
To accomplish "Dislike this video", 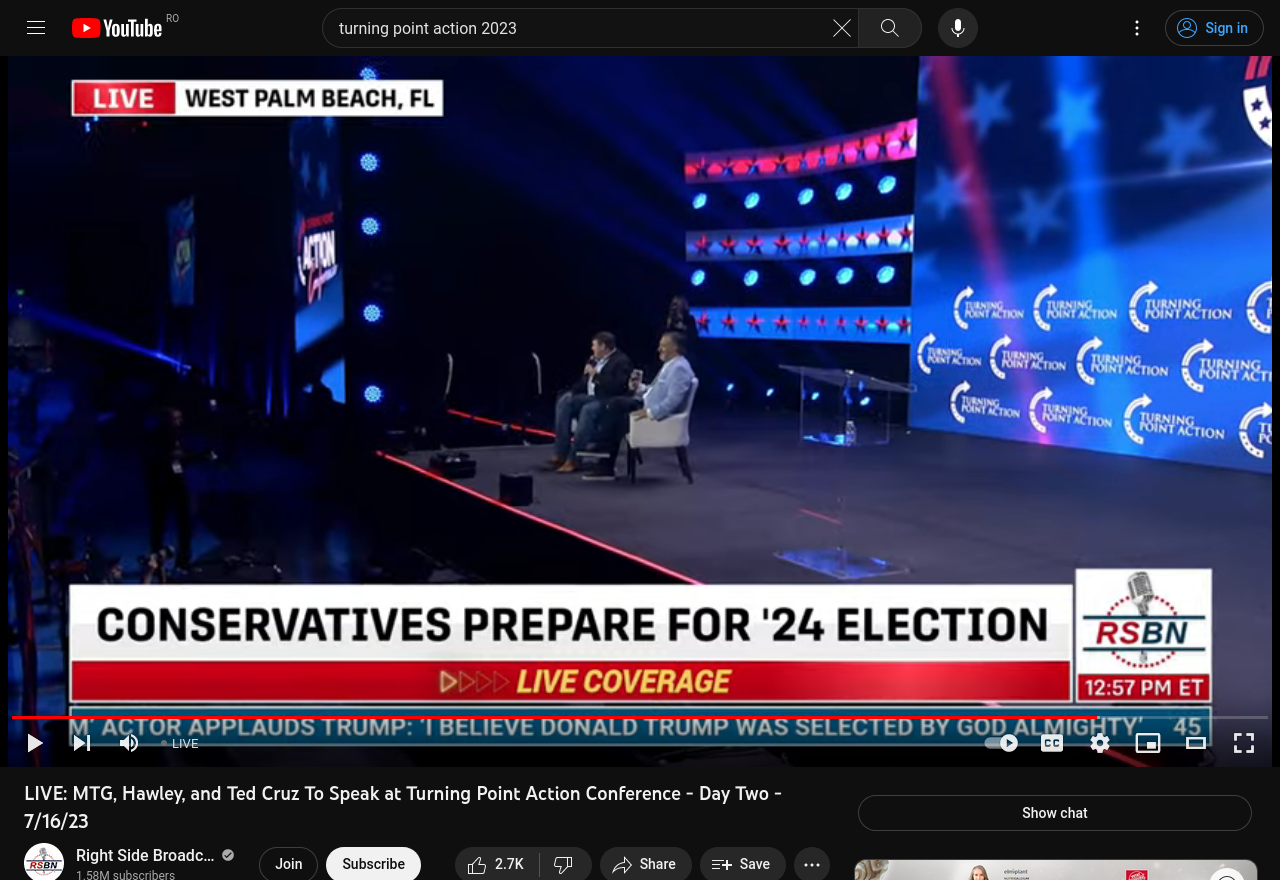I will [x=565, y=864].
